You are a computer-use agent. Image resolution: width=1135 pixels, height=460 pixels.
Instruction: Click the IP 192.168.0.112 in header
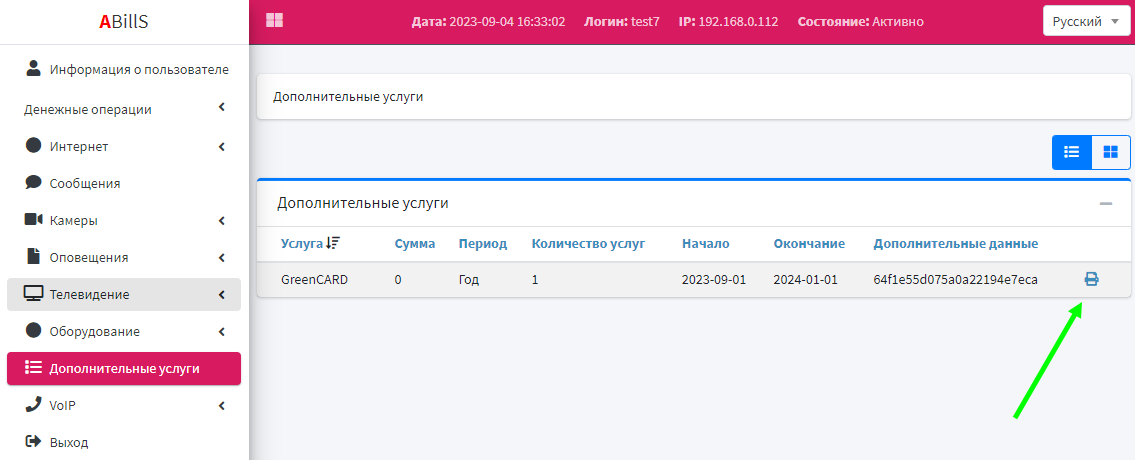(738, 22)
